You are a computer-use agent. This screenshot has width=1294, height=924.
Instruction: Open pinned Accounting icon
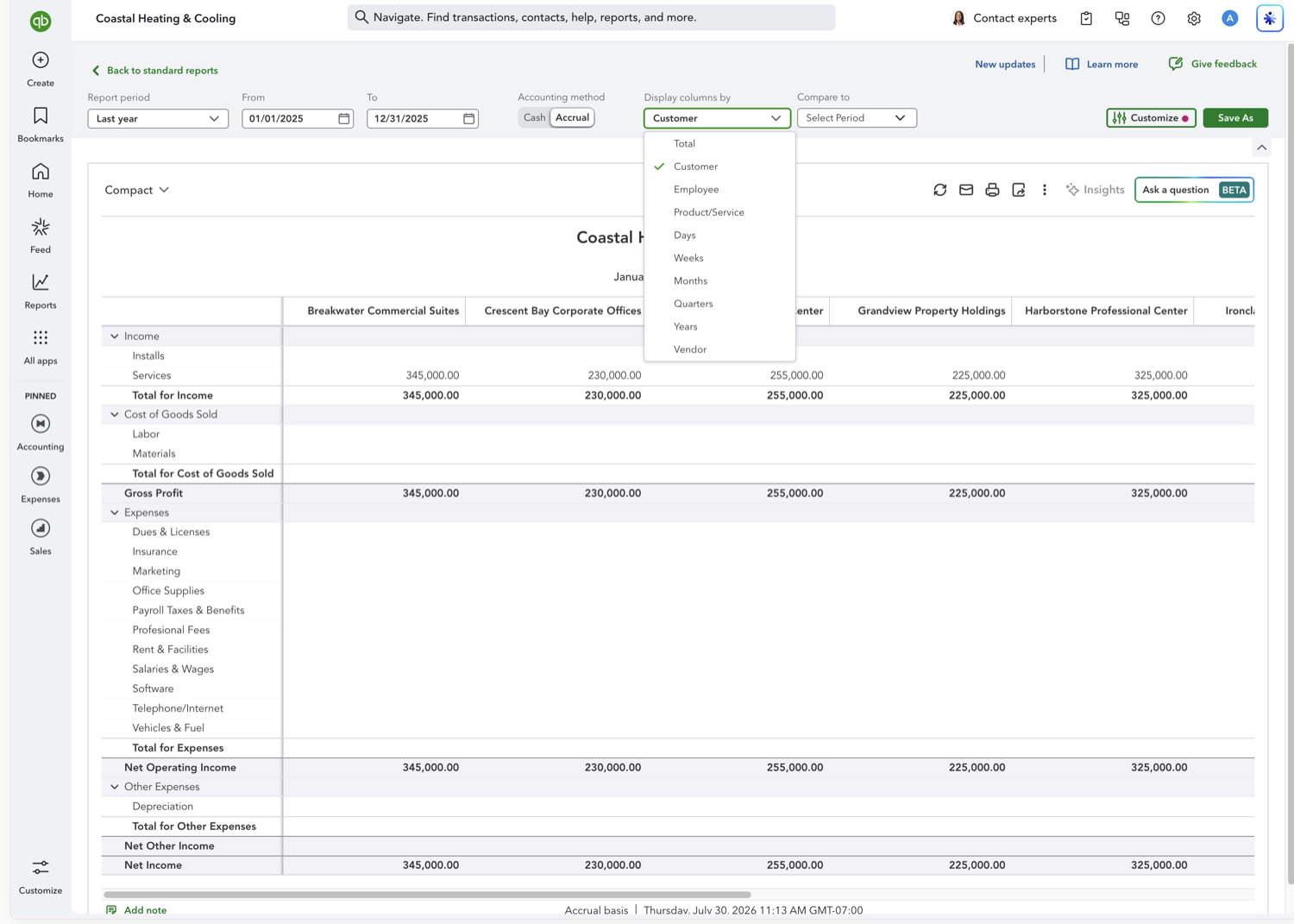[41, 424]
